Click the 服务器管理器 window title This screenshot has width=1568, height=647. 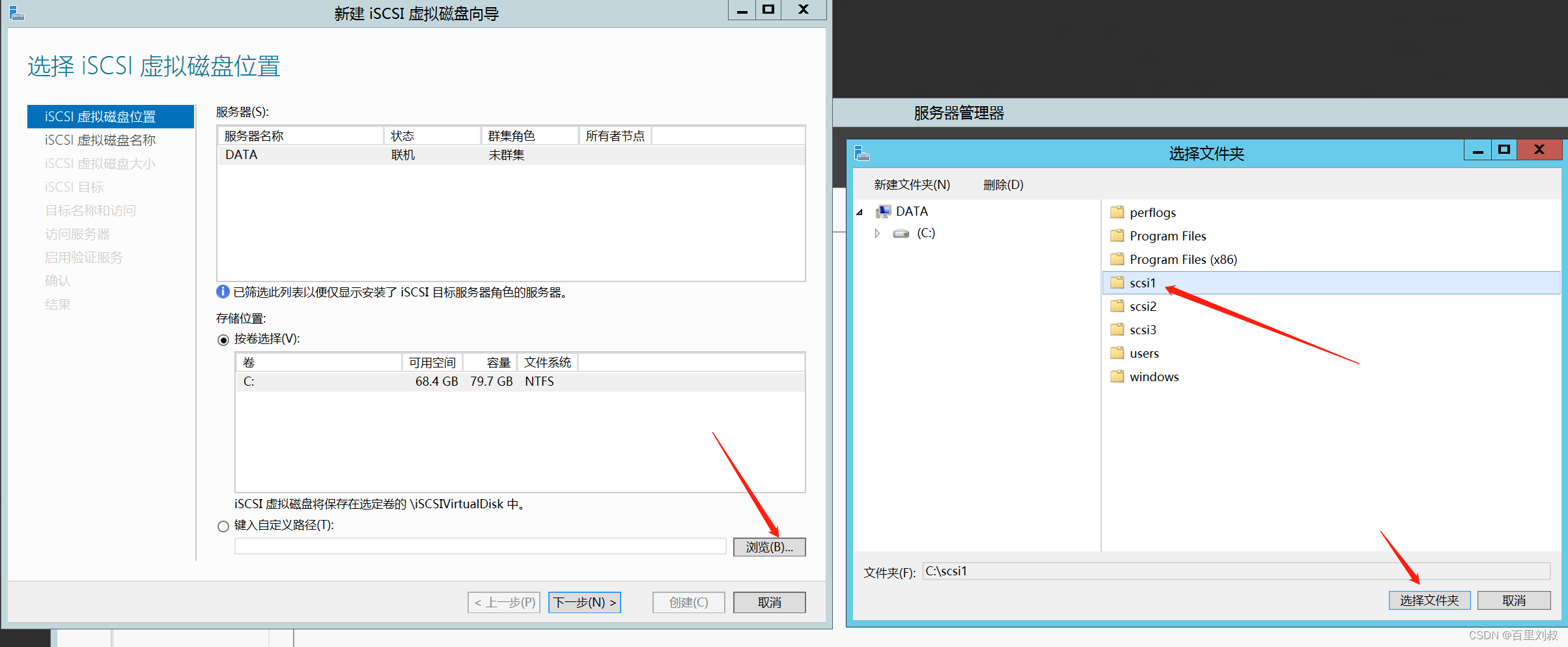pos(959,113)
